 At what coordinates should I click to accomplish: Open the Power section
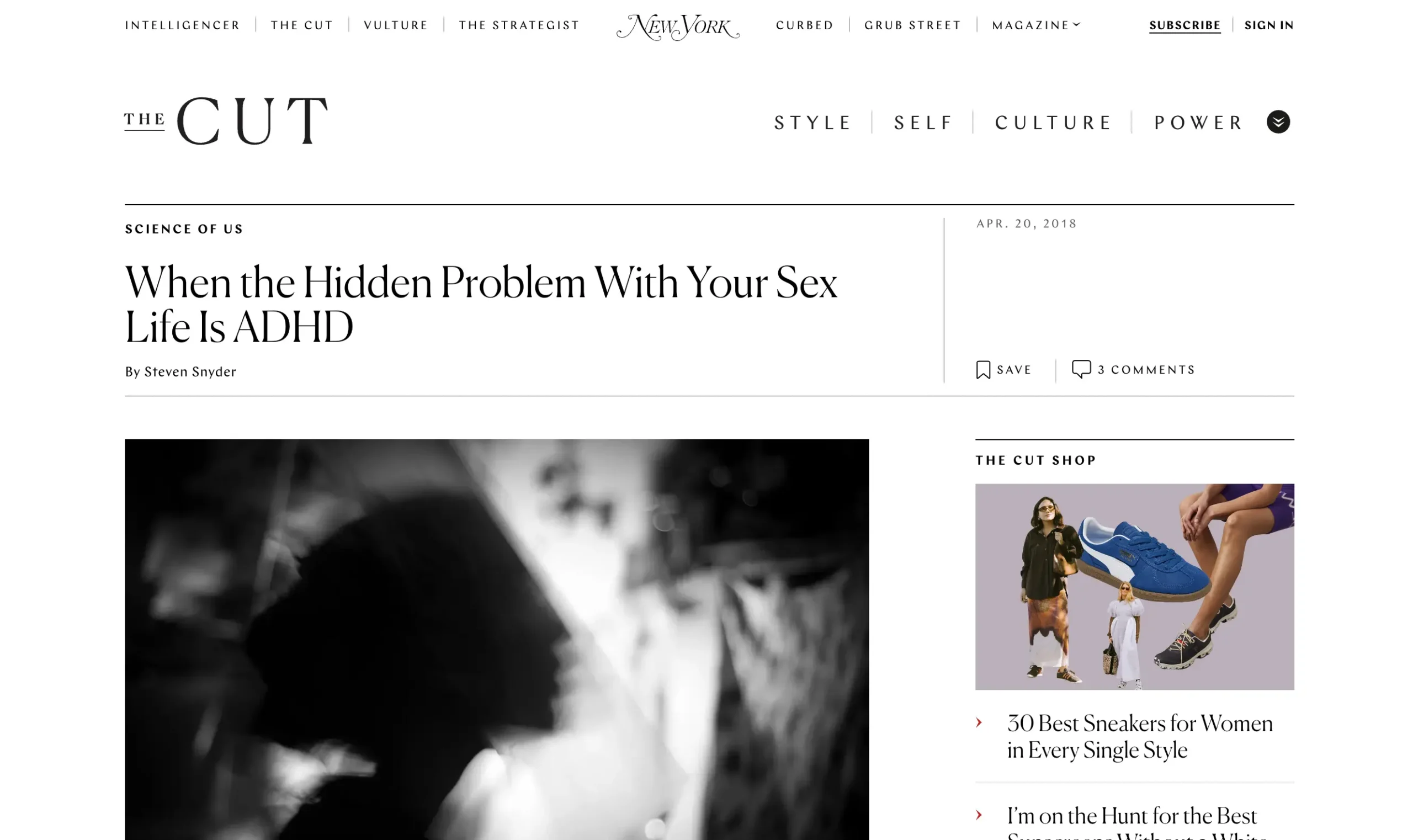coord(1198,123)
